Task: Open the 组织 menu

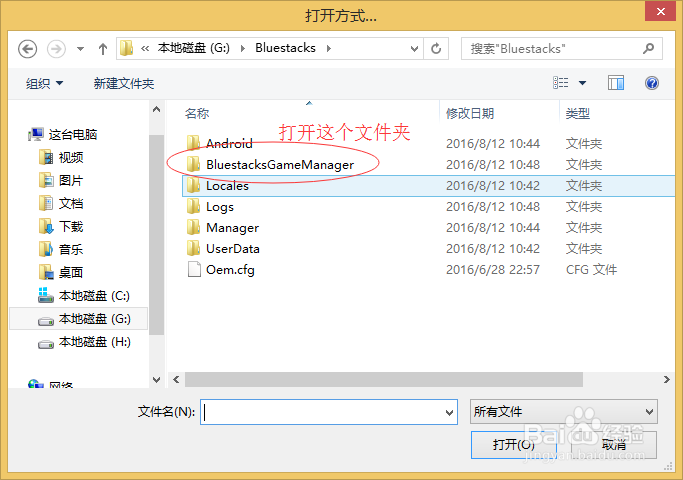Action: pyautogui.click(x=44, y=83)
